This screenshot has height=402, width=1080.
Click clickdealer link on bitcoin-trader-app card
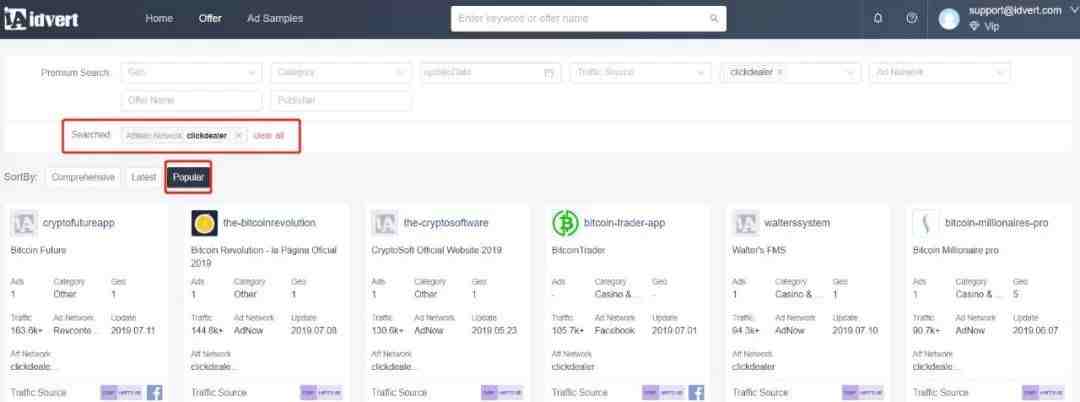click(572, 367)
